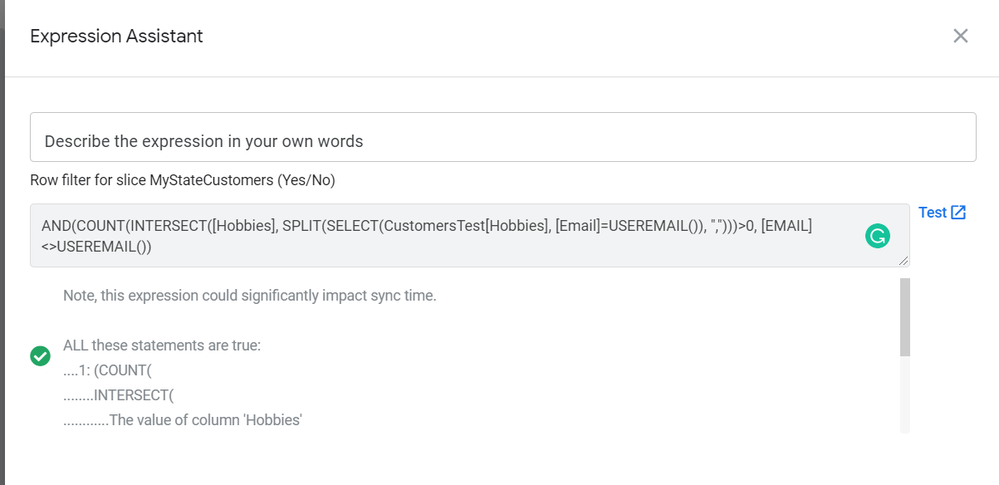Click inside the AND(COUNT(INTERSECT expression text area
999x485 pixels.
(470, 236)
